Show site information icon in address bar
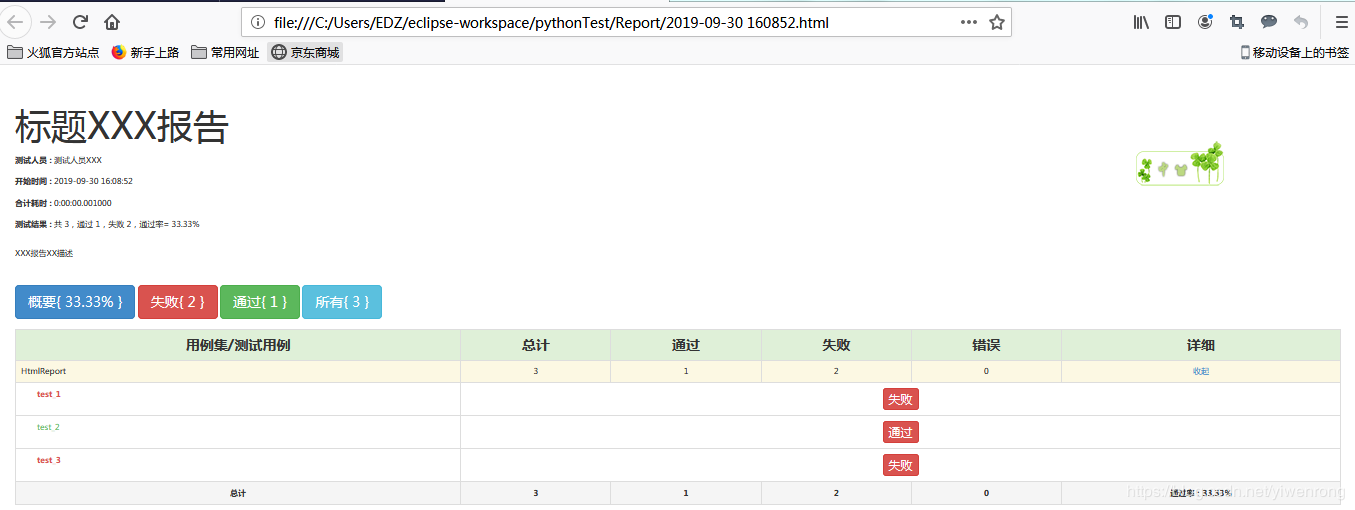 point(258,22)
